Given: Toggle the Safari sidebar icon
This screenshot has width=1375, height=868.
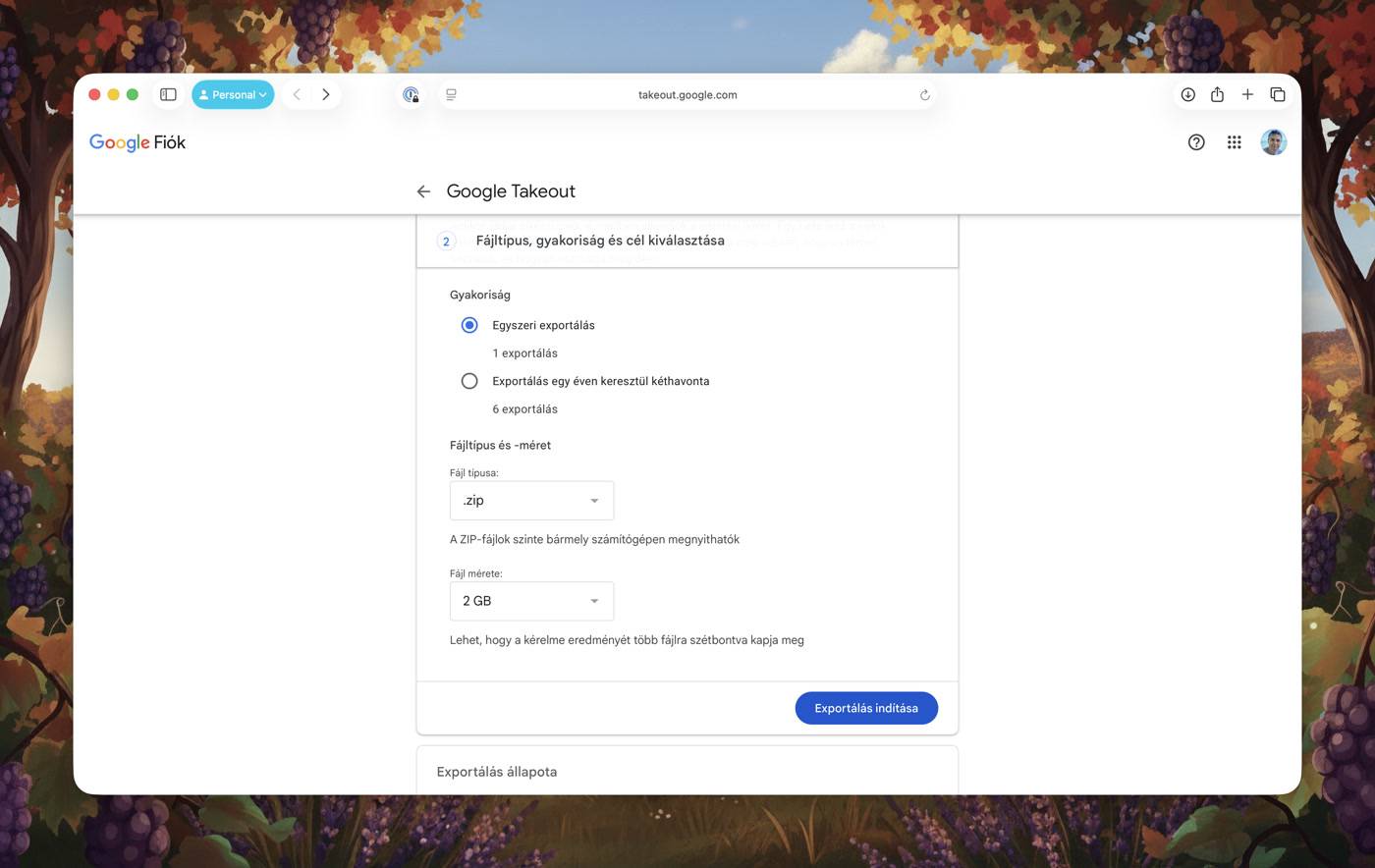Looking at the screenshot, I should coord(168,95).
